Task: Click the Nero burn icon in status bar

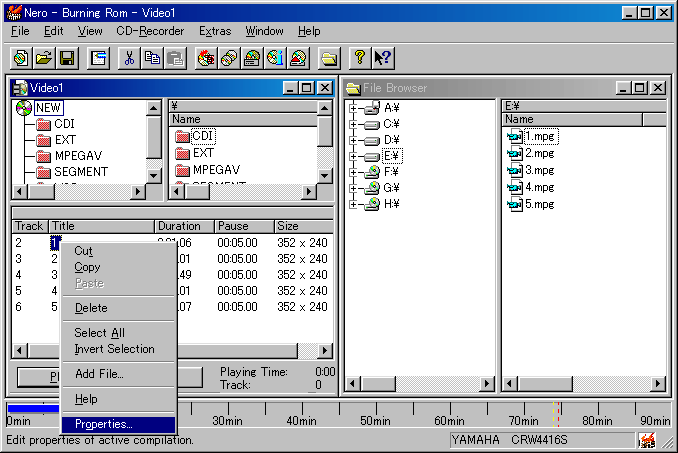Action: [647, 440]
